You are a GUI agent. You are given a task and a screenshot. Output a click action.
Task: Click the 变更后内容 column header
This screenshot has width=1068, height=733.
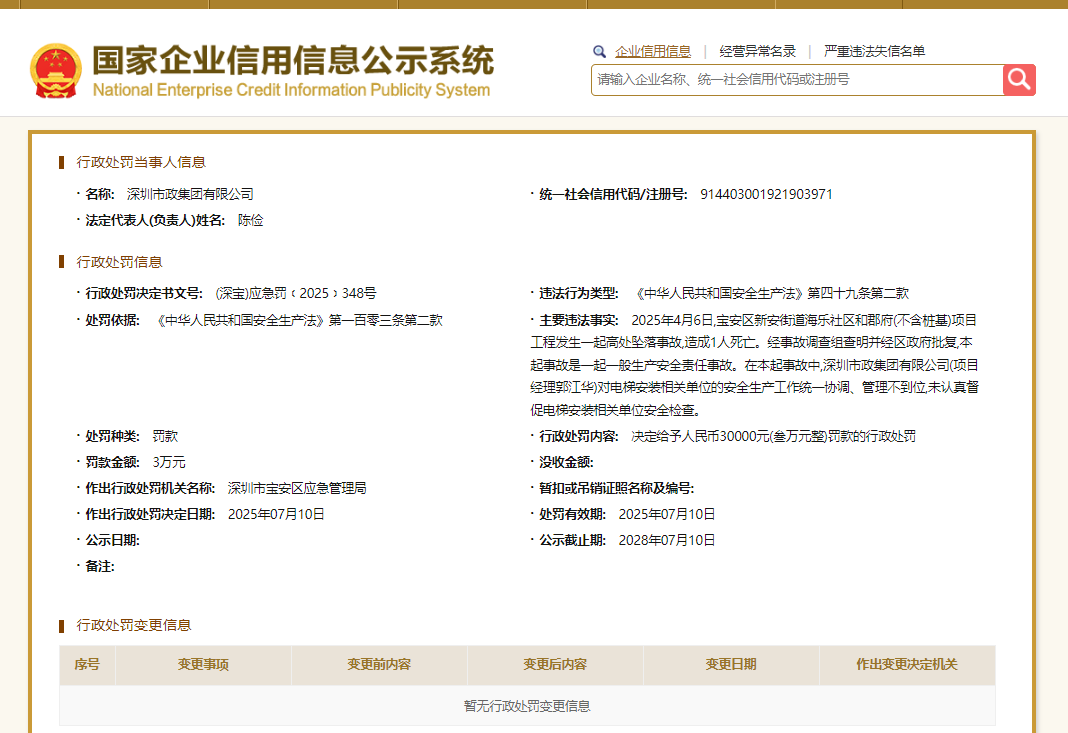click(x=555, y=664)
